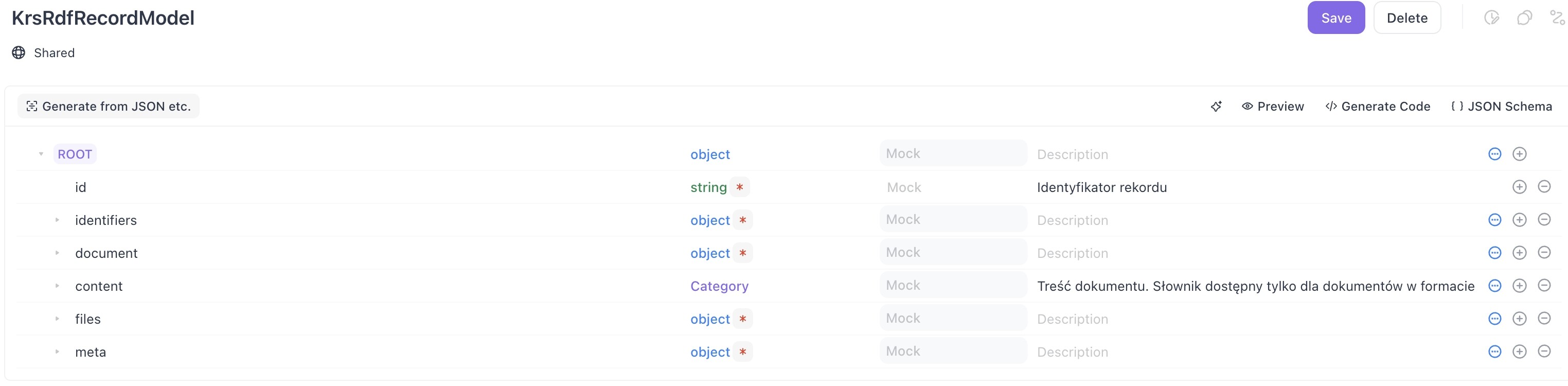The height and width of the screenshot is (386, 1568).
Task: Toggle required asterisk on id field
Action: click(740, 187)
